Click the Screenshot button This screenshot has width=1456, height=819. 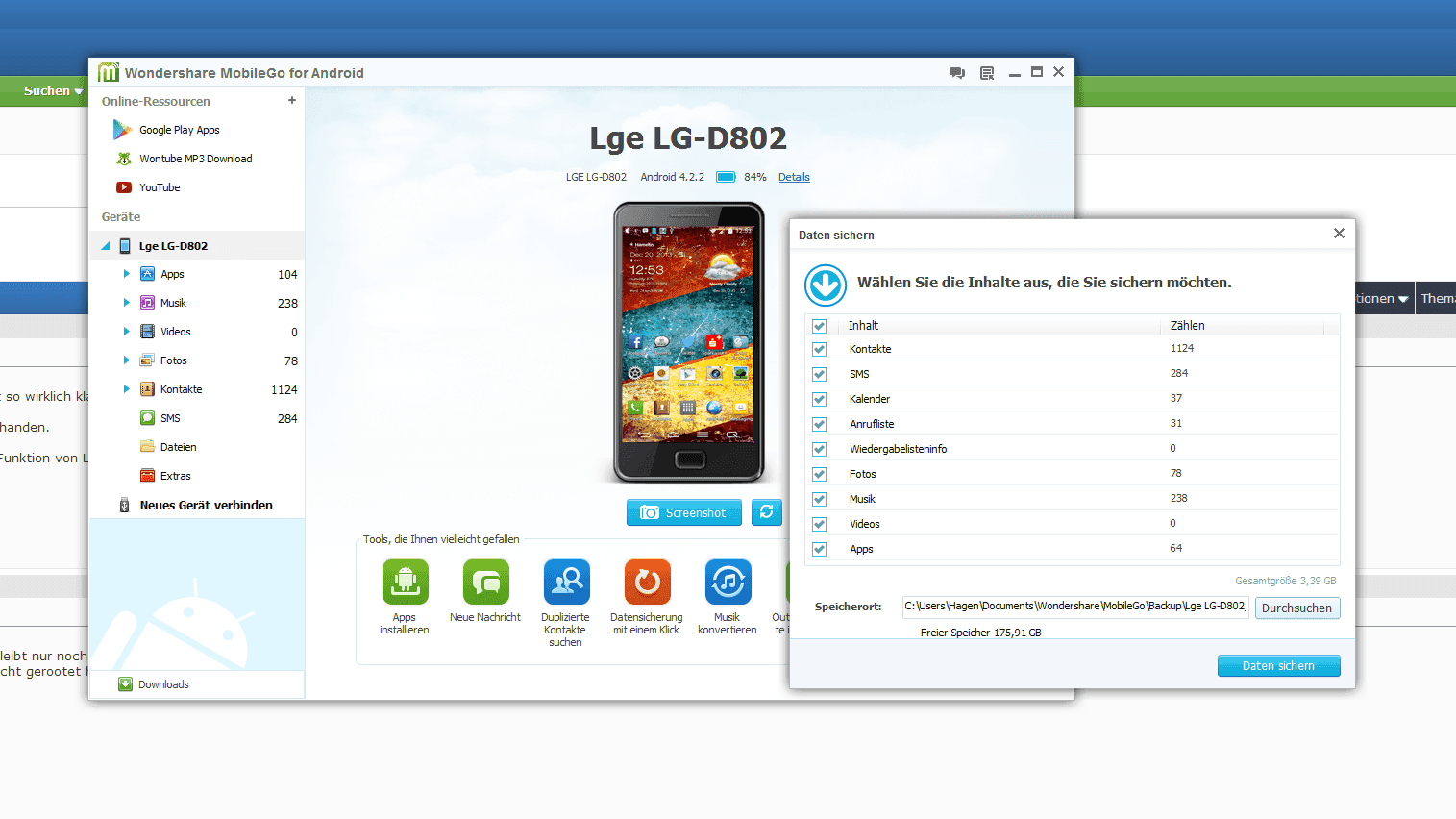point(684,512)
